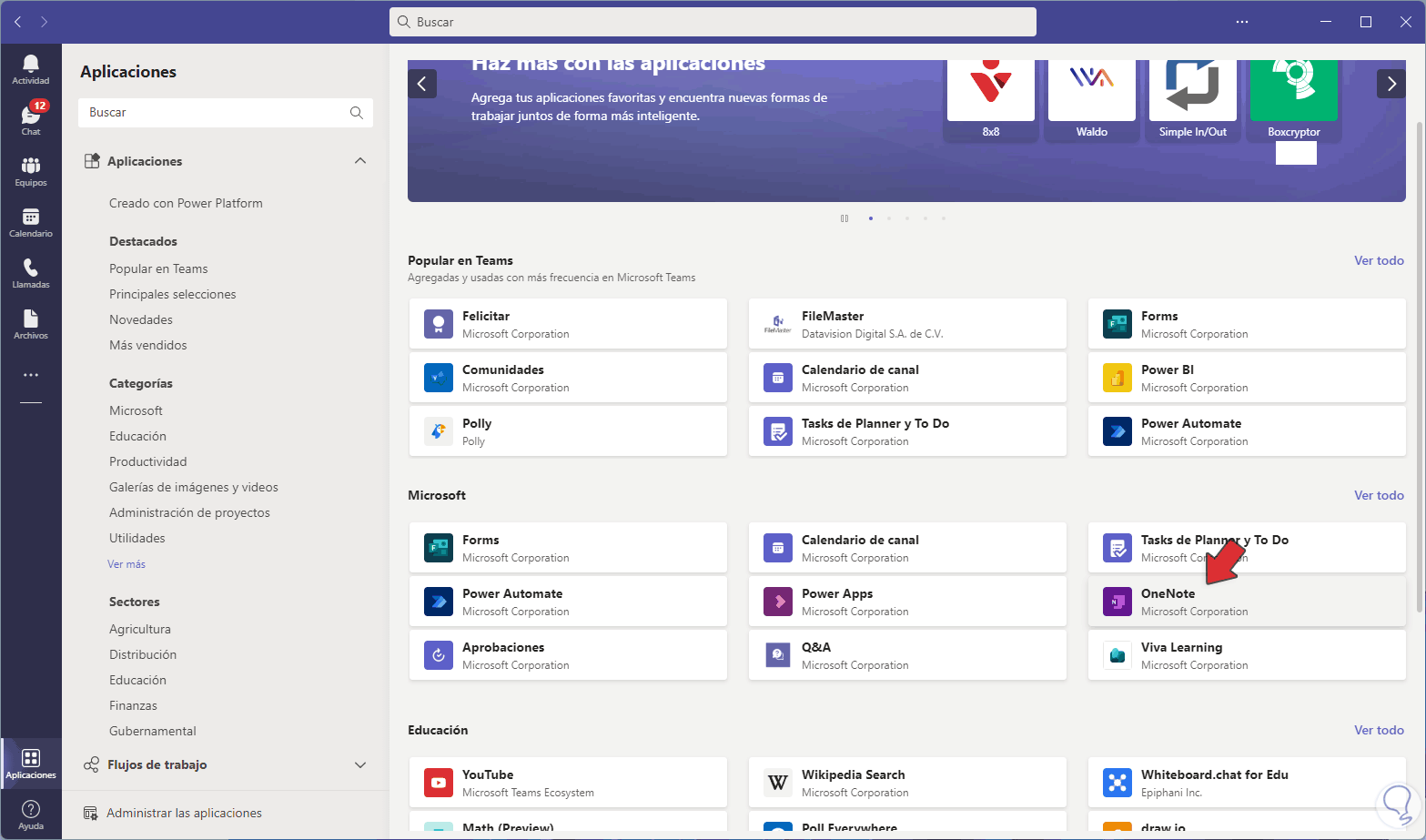Select Principales selecciones
This screenshot has width=1426, height=840.
click(x=173, y=294)
